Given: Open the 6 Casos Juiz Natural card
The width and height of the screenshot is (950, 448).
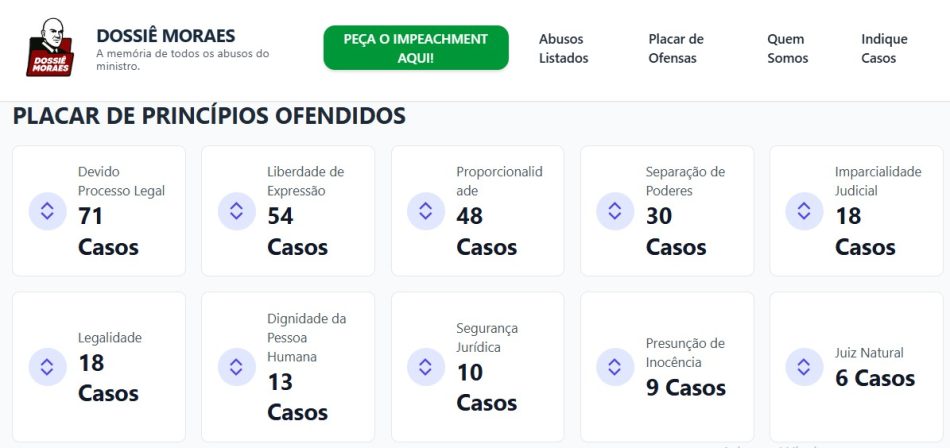Looking at the screenshot, I should click(857, 367).
